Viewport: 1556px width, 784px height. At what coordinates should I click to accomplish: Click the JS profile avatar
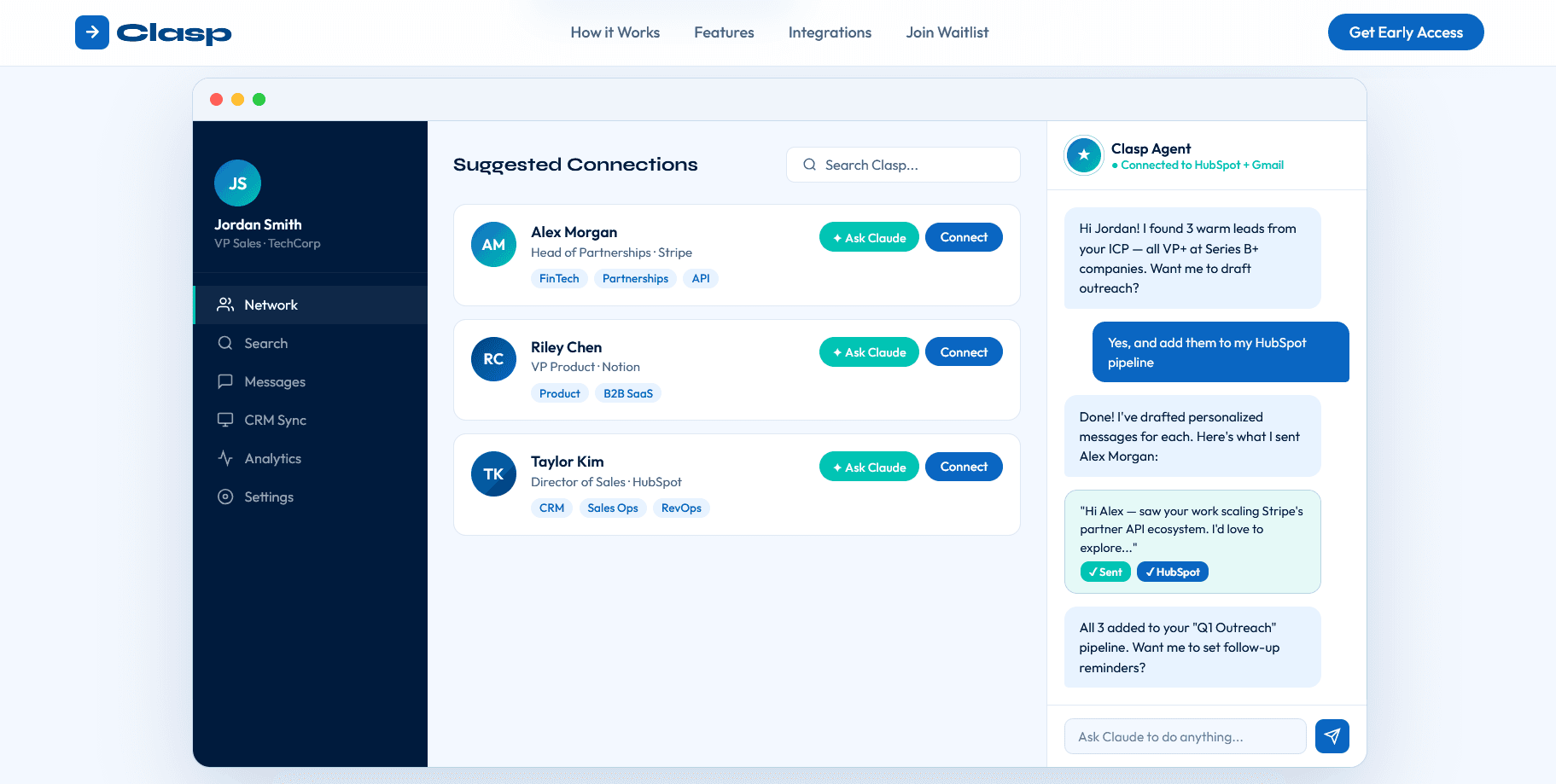[237, 183]
